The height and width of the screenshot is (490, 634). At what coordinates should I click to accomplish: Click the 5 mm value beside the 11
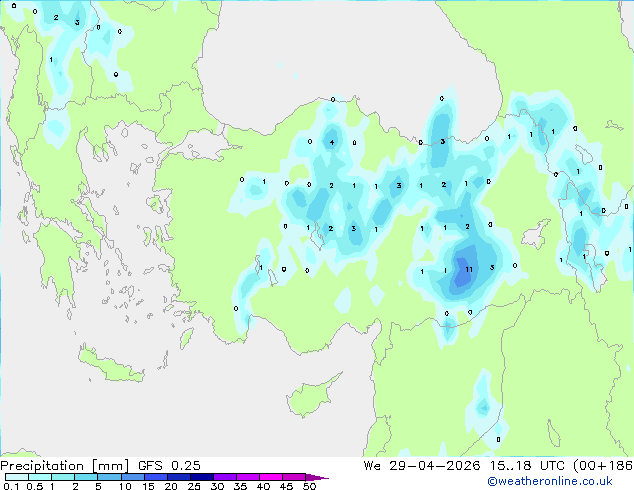point(492,267)
